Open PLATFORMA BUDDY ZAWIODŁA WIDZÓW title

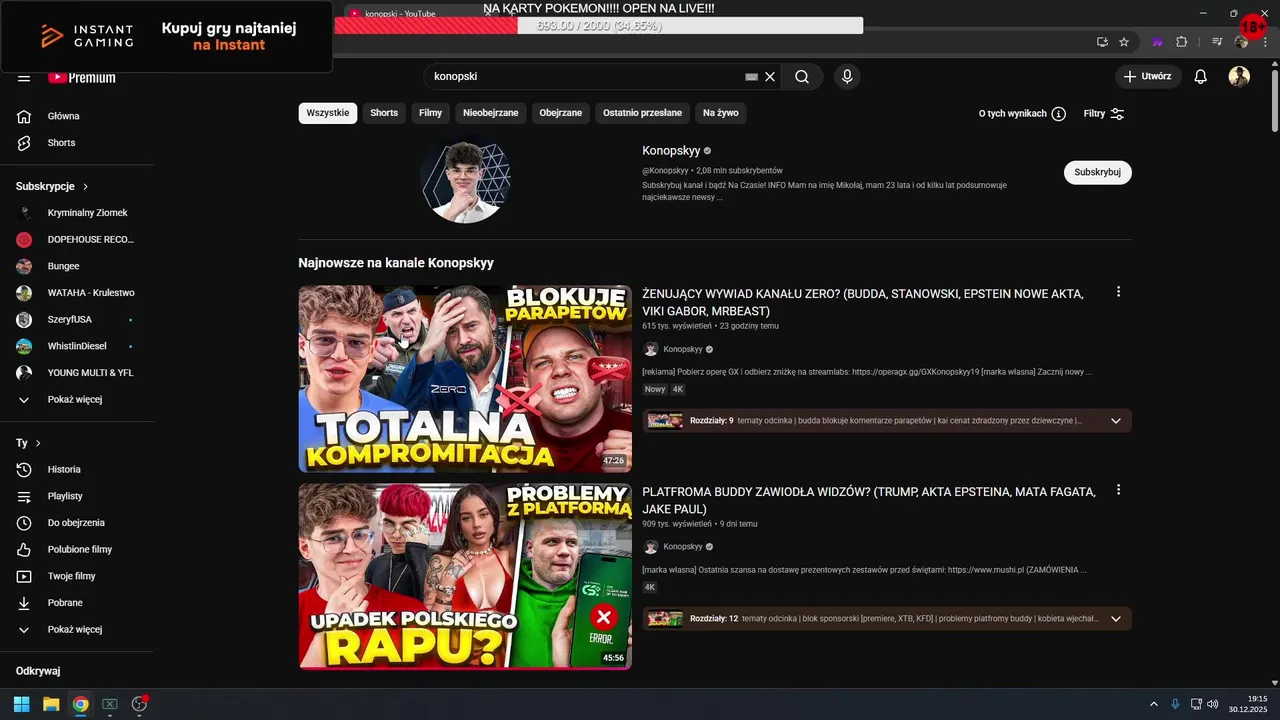click(869, 500)
